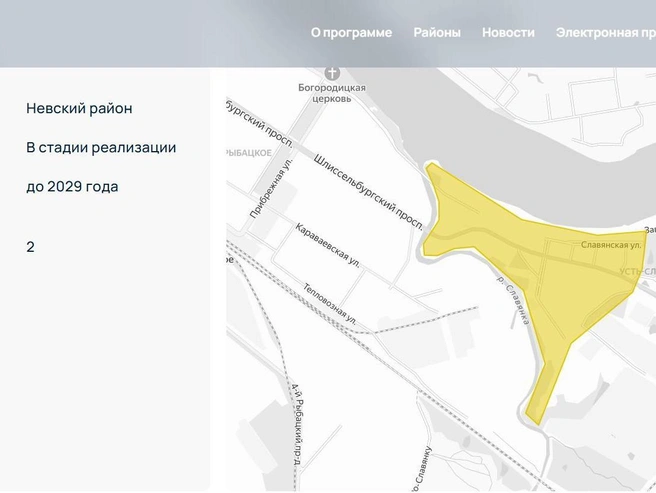Open the Электронная menu link
This screenshot has height=493, width=656.
605,33
